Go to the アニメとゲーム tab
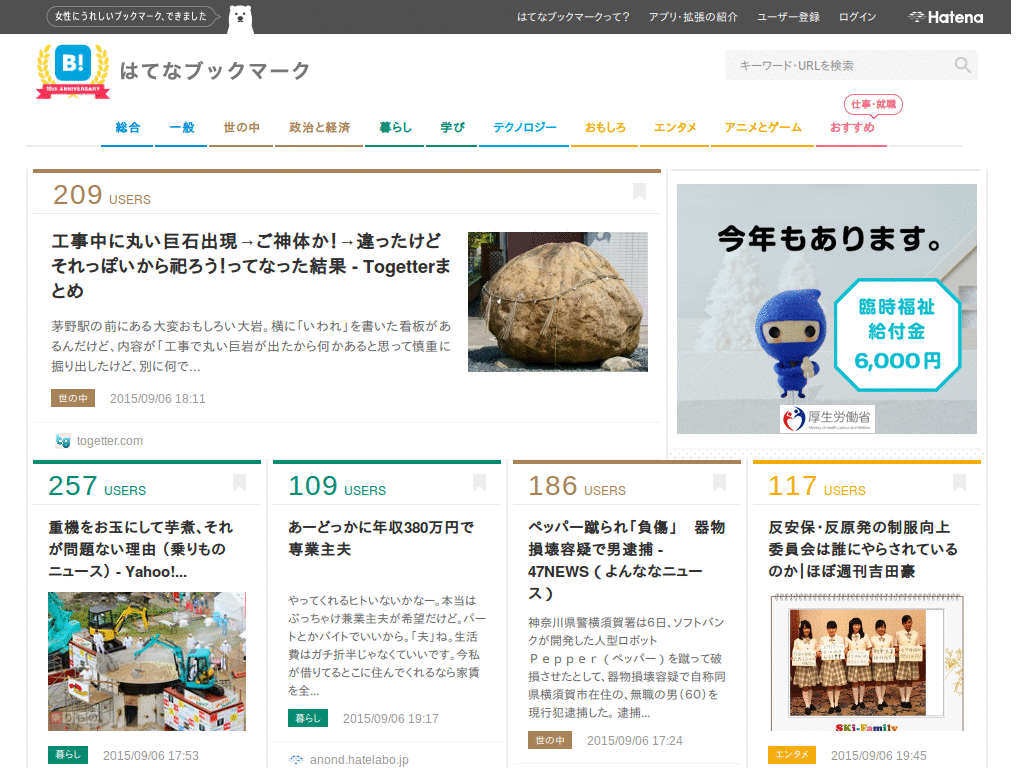The image size is (1024, 768). tap(762, 127)
